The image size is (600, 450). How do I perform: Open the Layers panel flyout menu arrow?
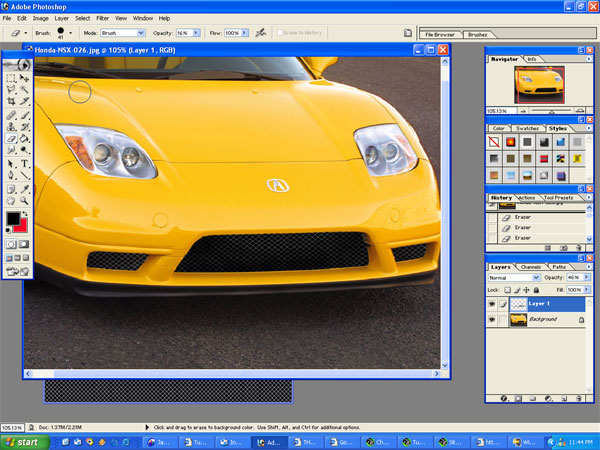[589, 266]
